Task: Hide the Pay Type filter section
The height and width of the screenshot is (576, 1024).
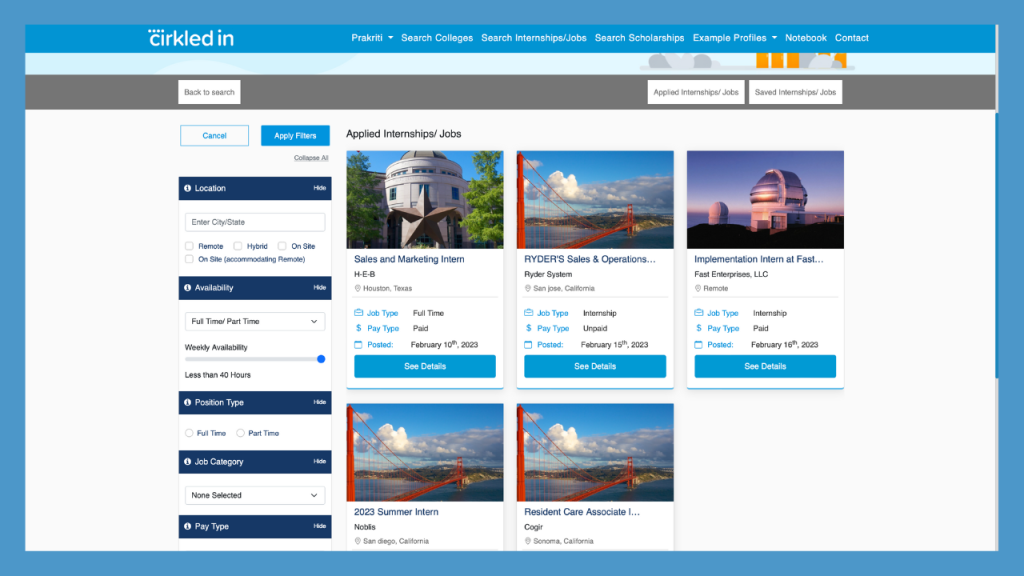Action: (x=319, y=526)
